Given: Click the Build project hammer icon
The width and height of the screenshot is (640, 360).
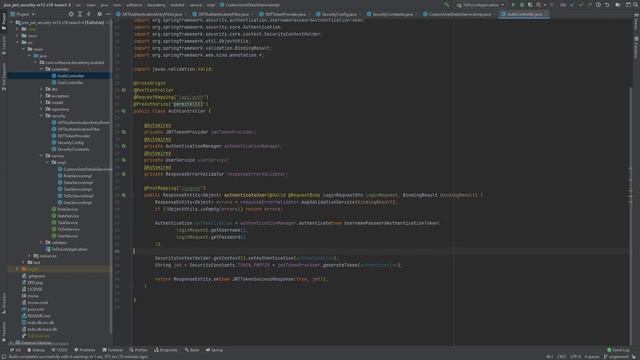Looking at the screenshot, I should 447,5.
